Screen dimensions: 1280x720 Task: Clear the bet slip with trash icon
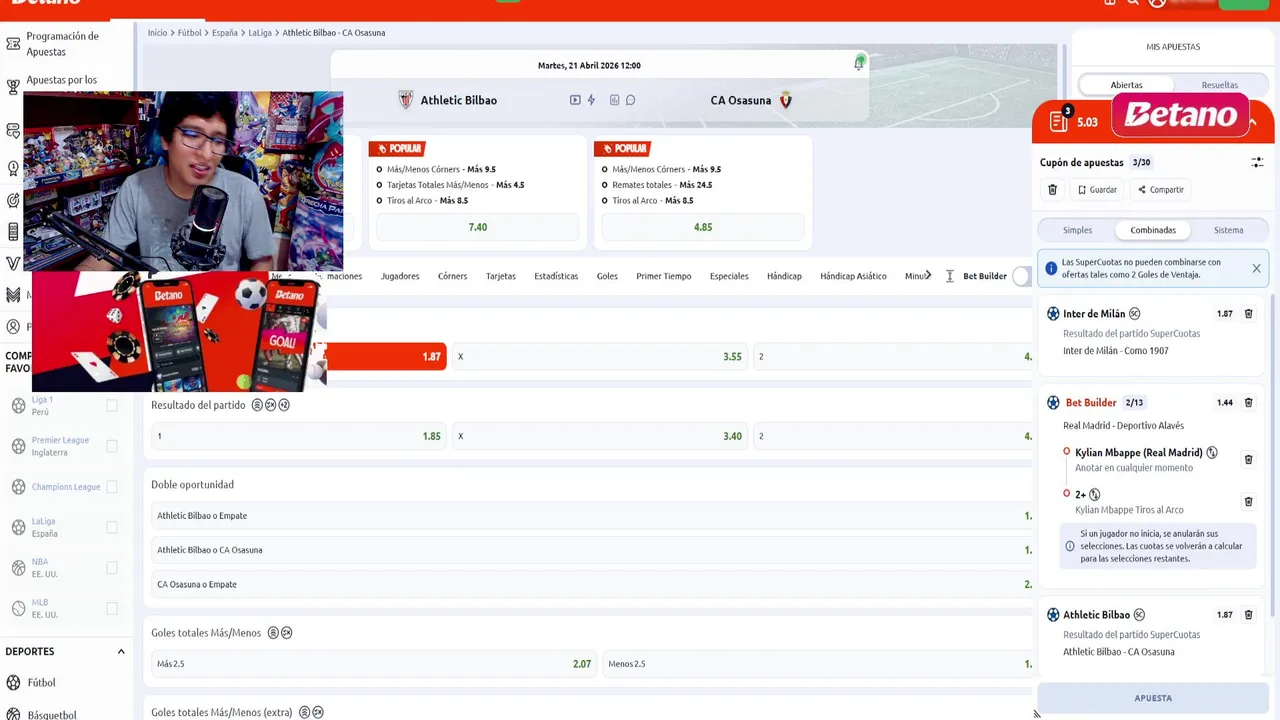1052,189
